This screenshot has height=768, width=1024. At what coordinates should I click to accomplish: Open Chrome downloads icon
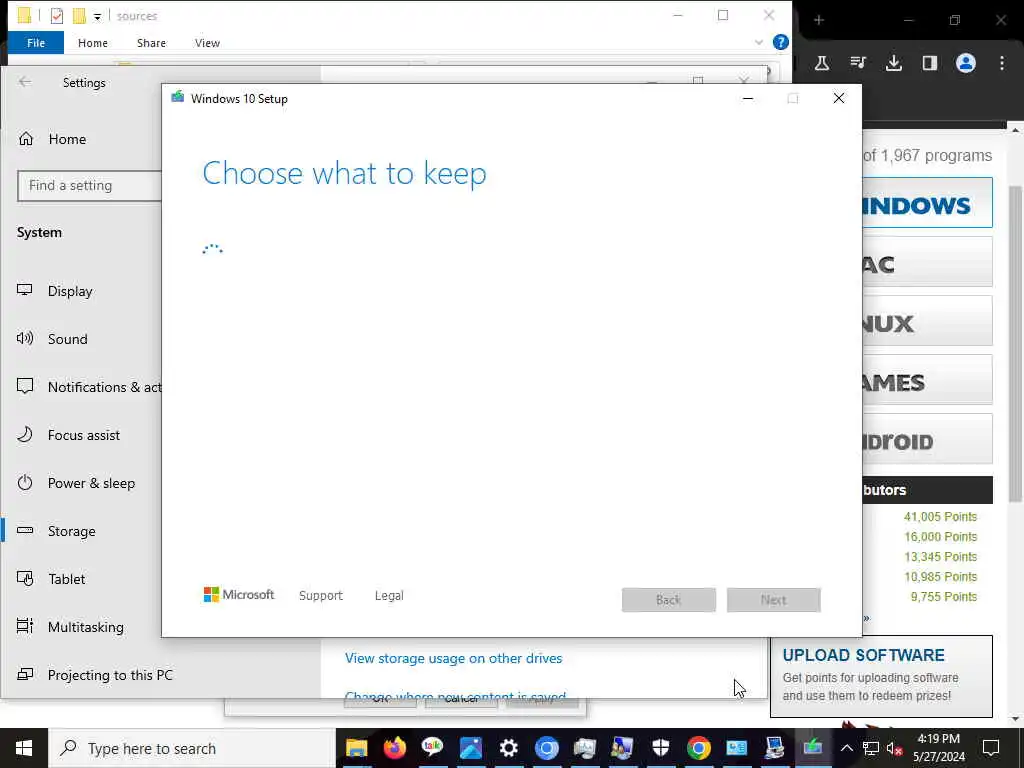point(894,63)
